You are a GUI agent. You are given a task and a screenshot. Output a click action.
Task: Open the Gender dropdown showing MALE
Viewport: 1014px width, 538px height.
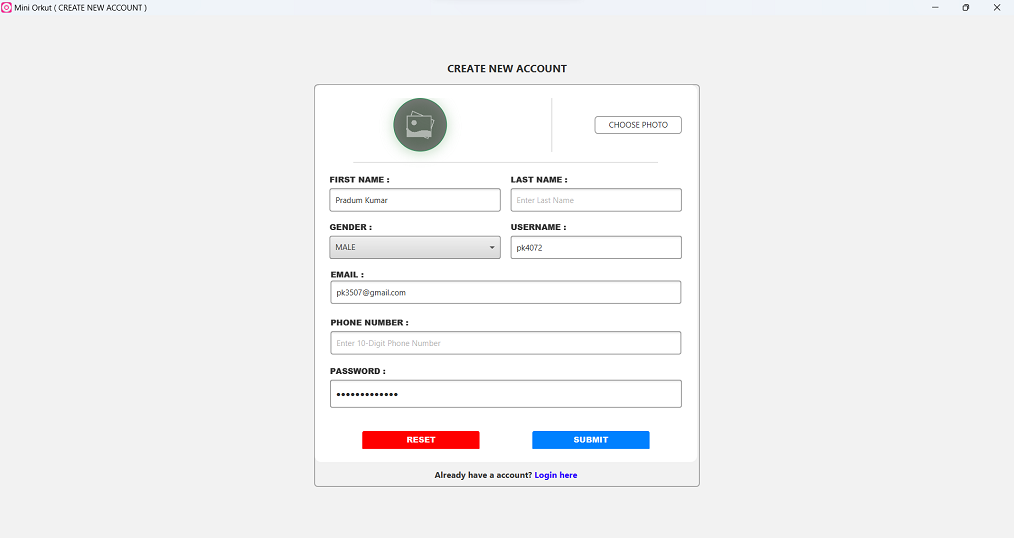tap(415, 247)
